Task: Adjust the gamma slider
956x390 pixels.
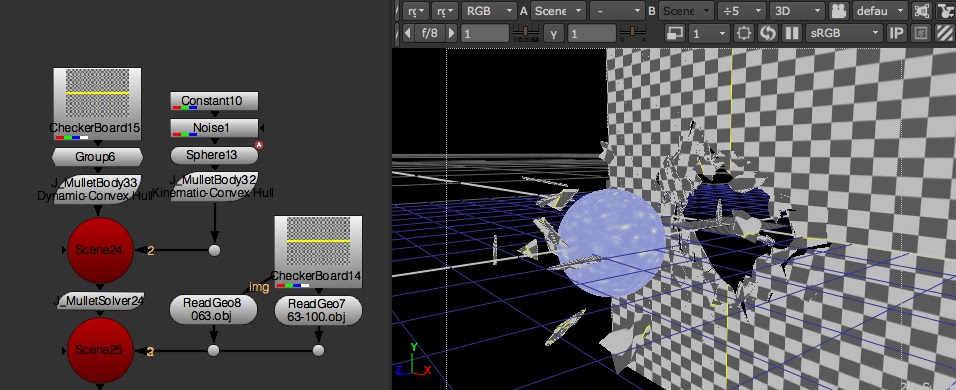Action: (x=632, y=32)
